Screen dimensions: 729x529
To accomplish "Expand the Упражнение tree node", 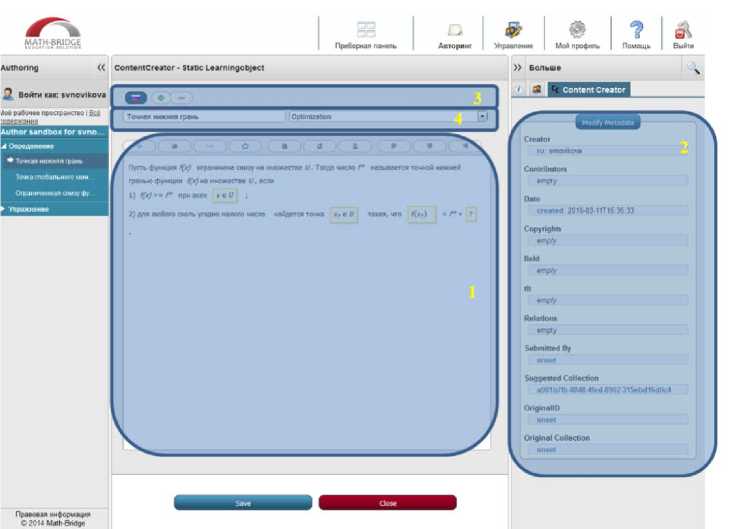I will click(3, 209).
